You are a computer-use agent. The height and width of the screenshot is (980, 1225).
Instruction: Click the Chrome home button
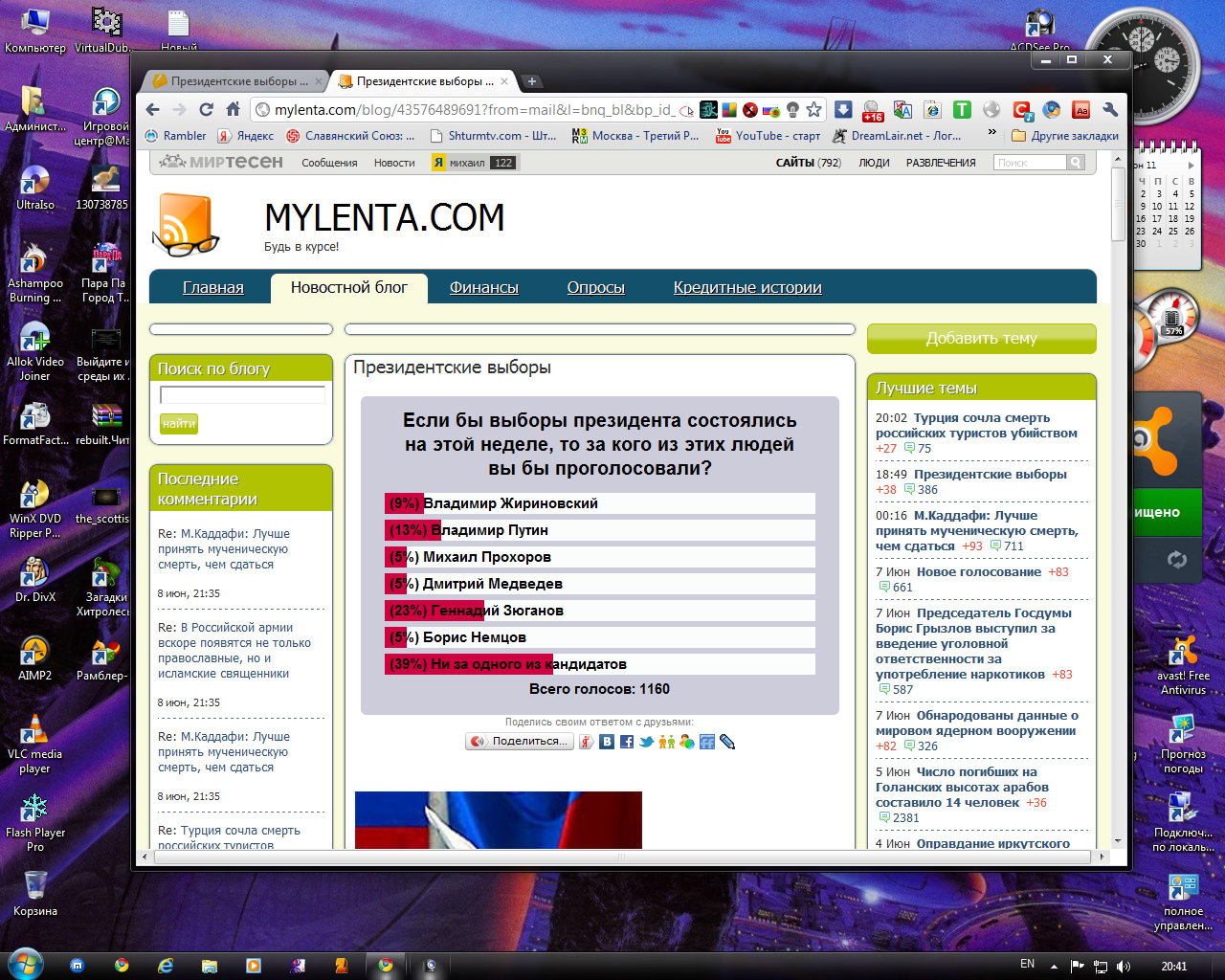pos(233,109)
